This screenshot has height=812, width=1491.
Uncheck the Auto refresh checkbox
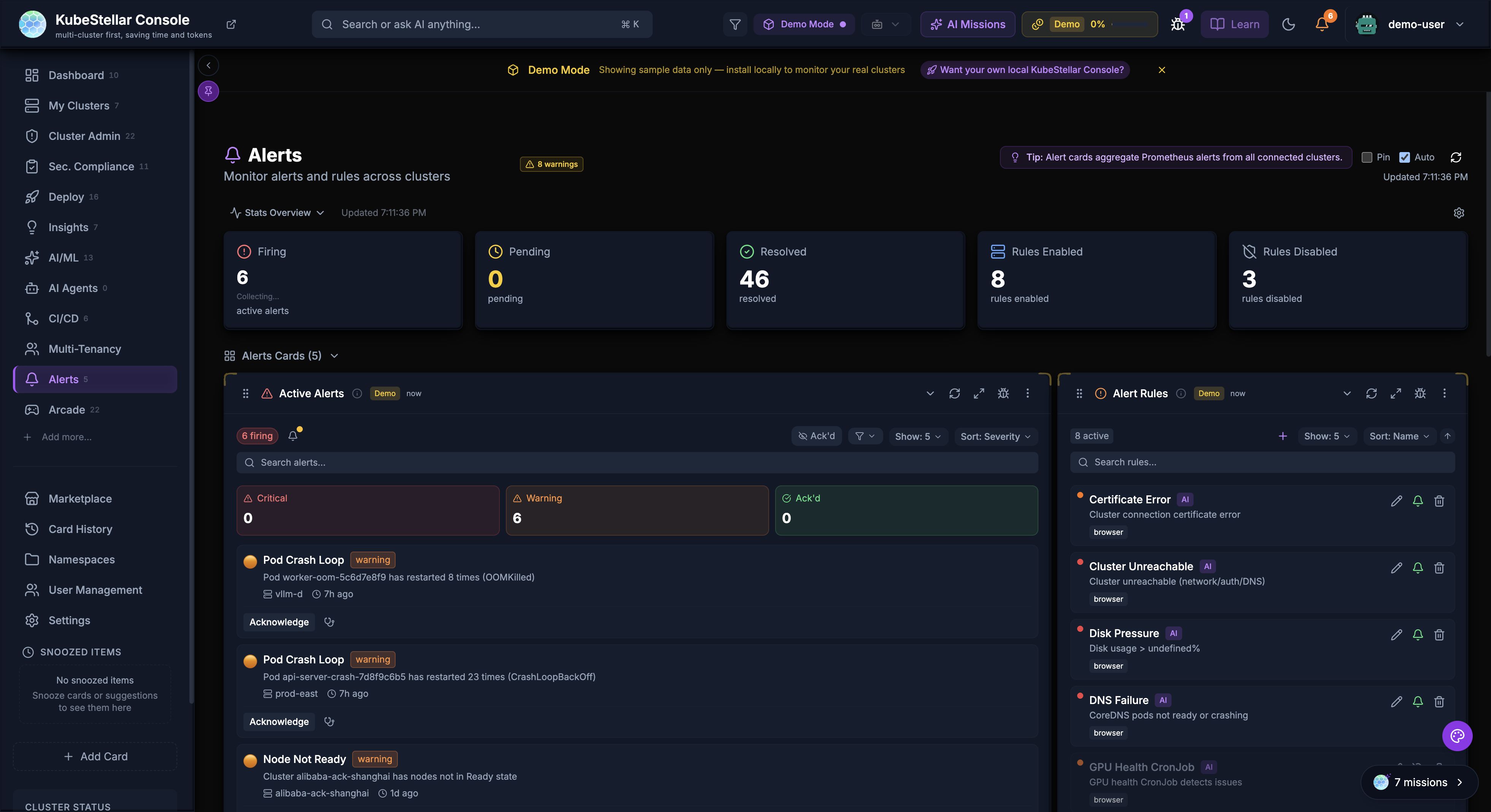pos(1404,157)
